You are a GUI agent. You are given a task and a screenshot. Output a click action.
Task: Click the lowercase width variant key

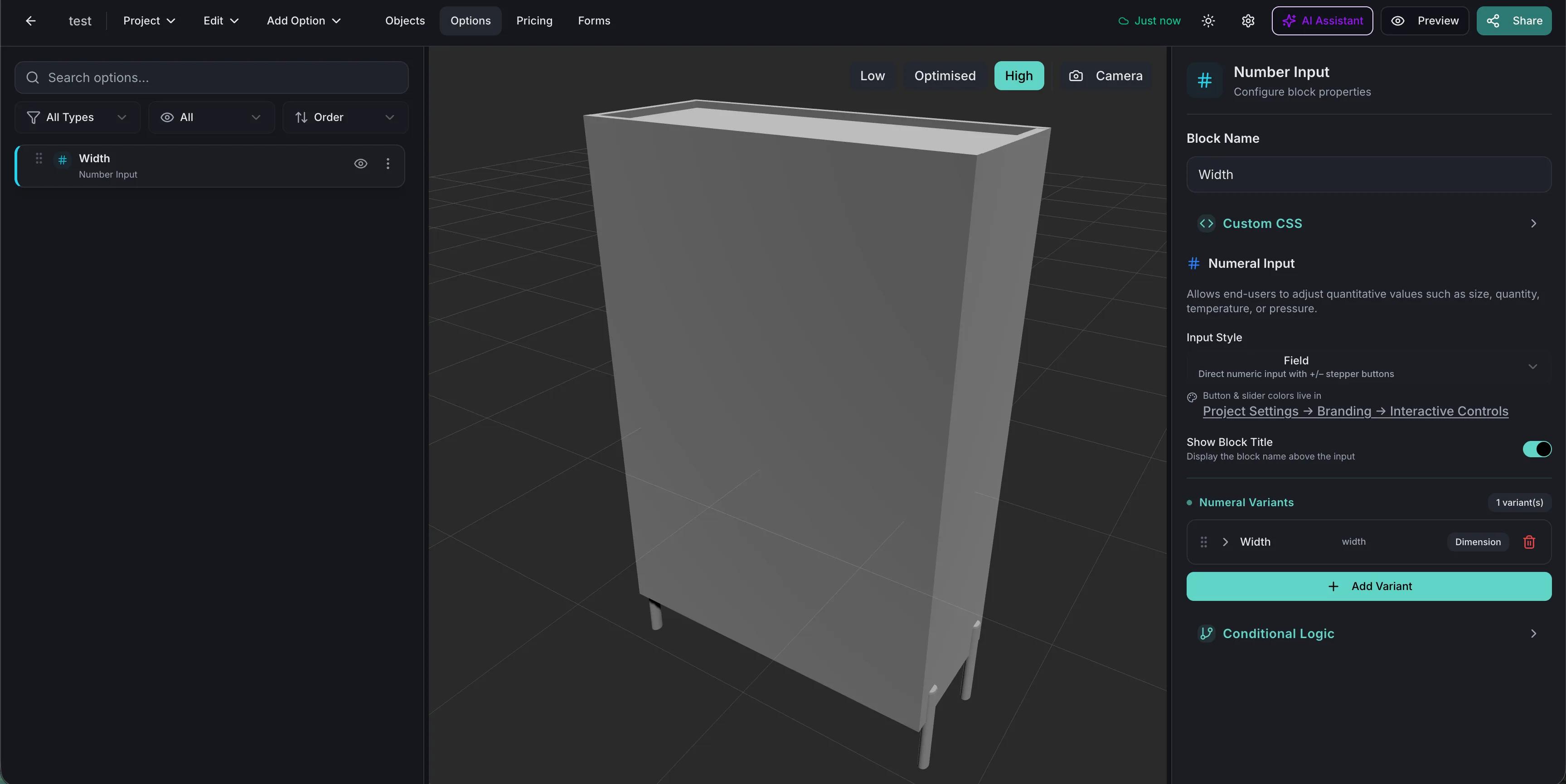click(x=1353, y=542)
